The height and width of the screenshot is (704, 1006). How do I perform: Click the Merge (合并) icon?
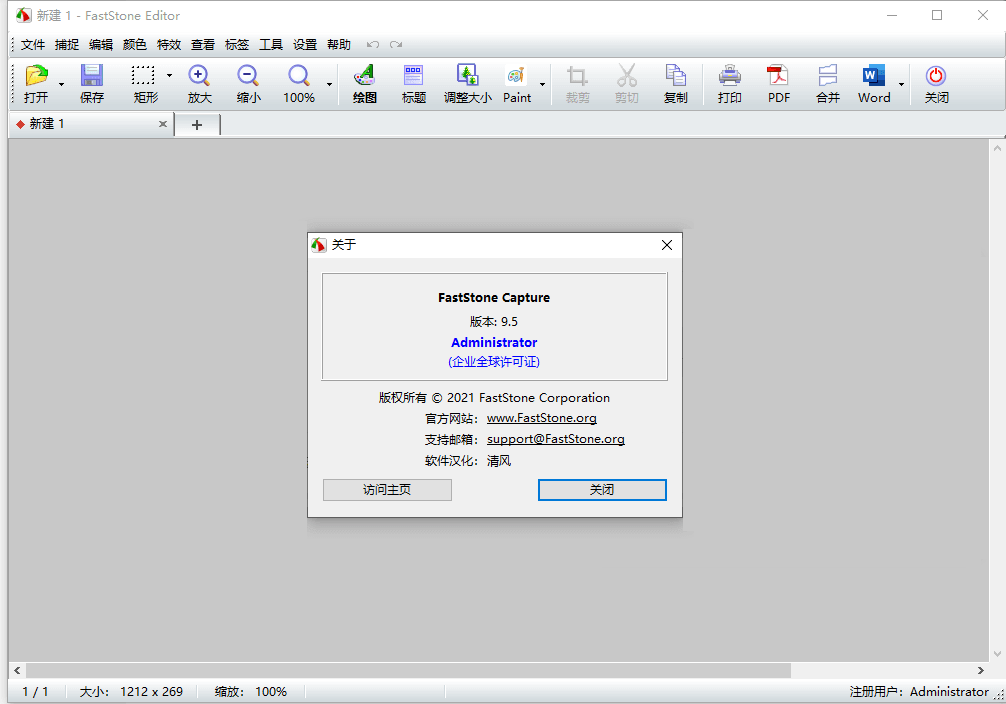click(828, 76)
